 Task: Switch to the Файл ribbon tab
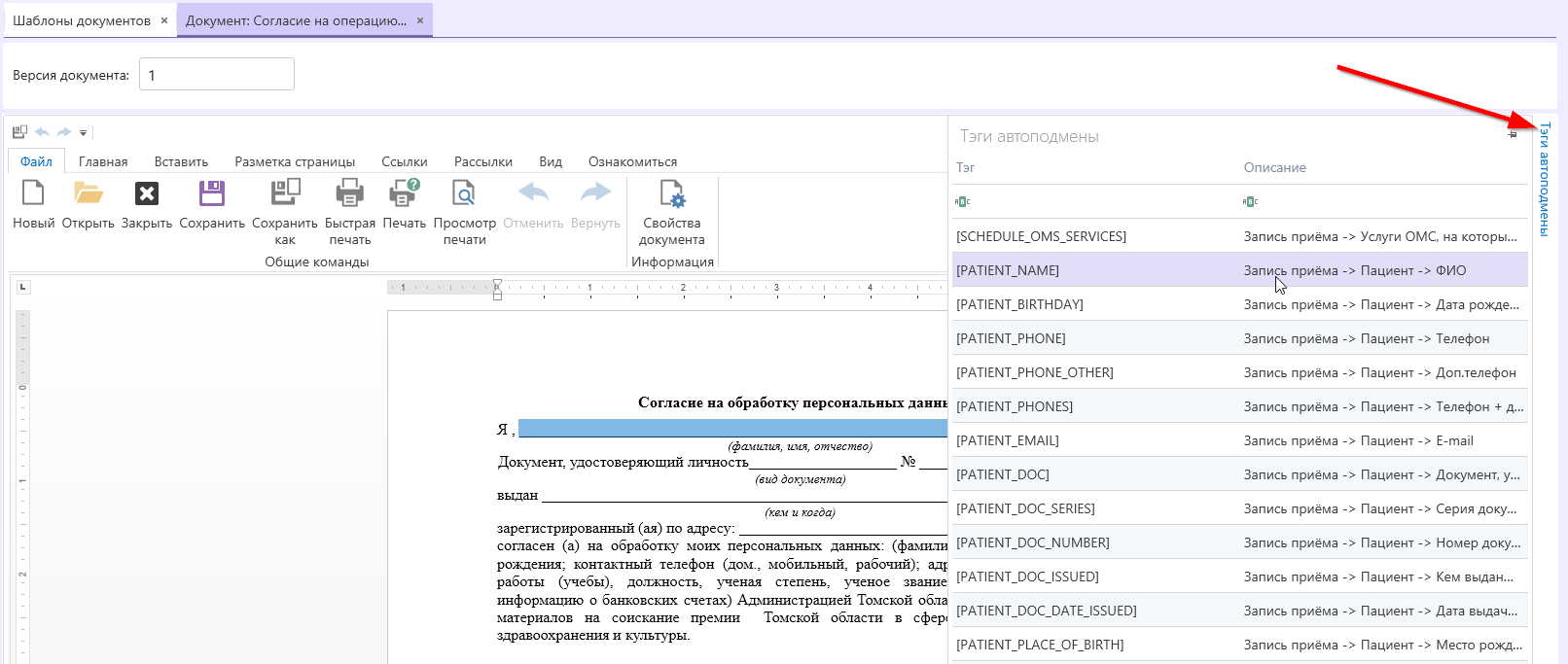pos(36,161)
